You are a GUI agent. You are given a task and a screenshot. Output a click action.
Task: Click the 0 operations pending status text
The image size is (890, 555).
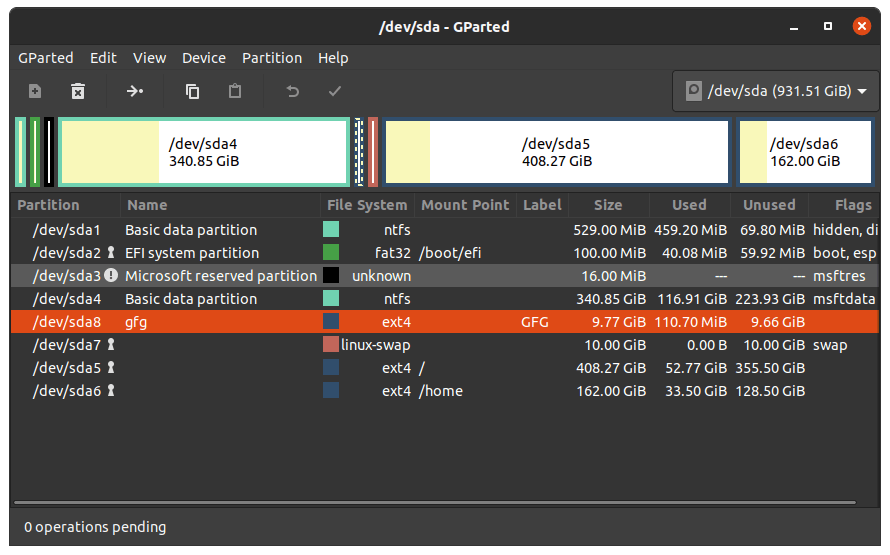pyautogui.click(x=95, y=527)
